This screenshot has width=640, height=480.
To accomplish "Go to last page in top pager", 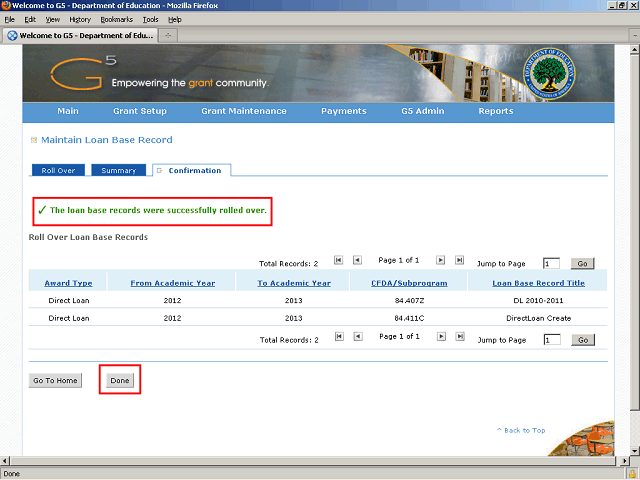I will click(x=460, y=260).
